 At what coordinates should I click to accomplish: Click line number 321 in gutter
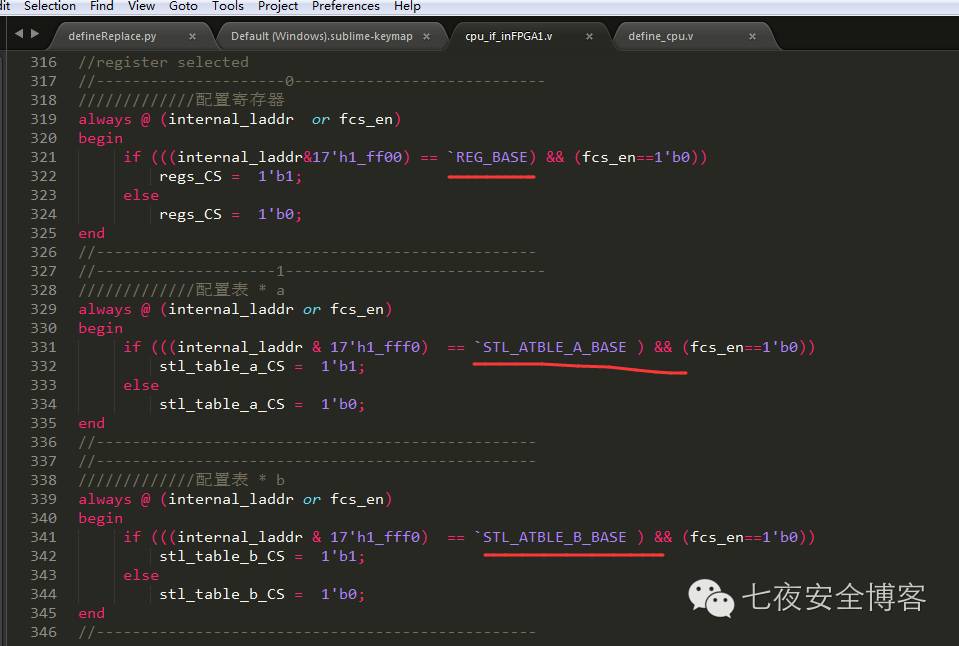43,157
